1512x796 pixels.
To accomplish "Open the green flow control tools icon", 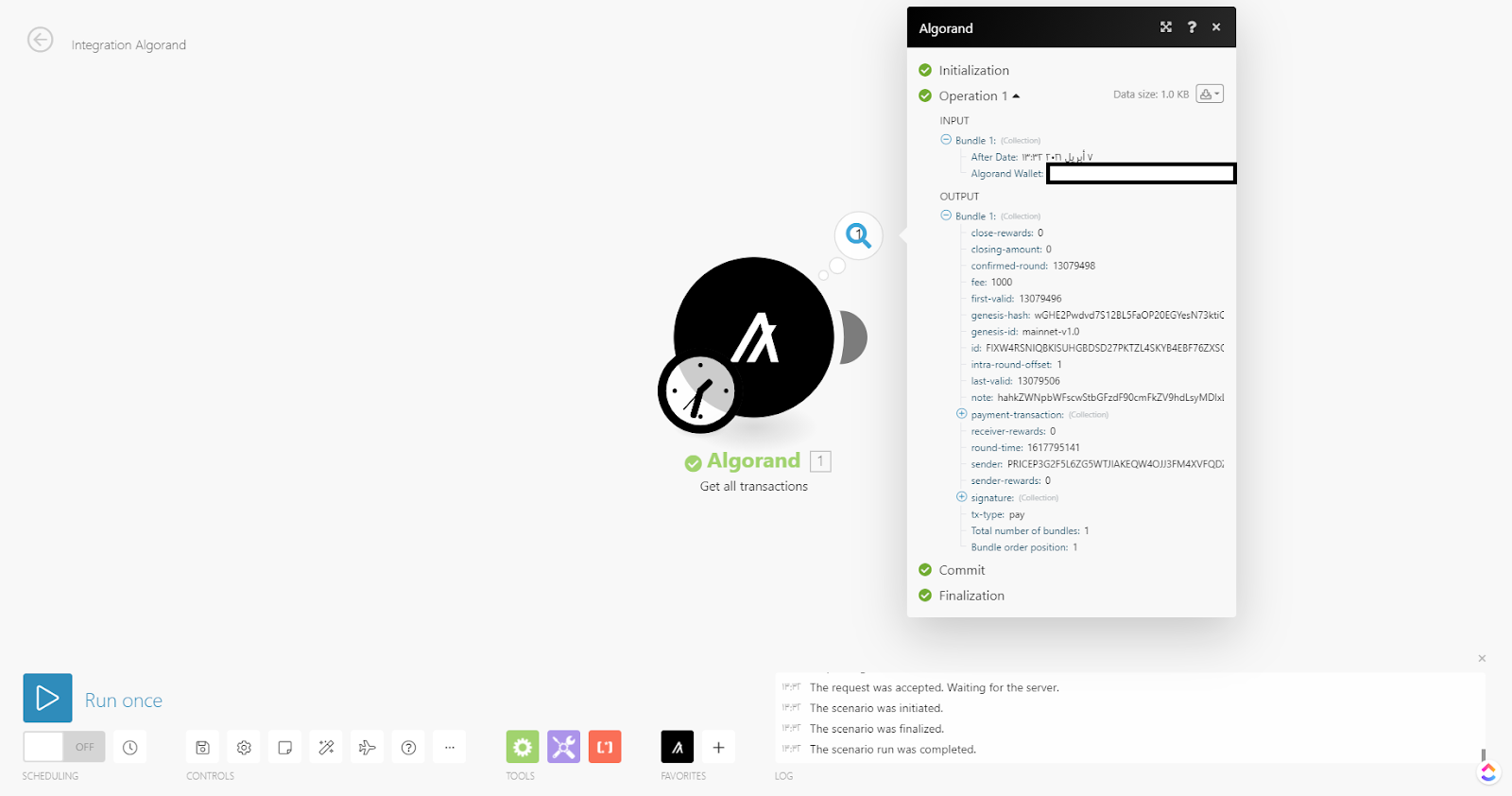I will pyautogui.click(x=523, y=747).
